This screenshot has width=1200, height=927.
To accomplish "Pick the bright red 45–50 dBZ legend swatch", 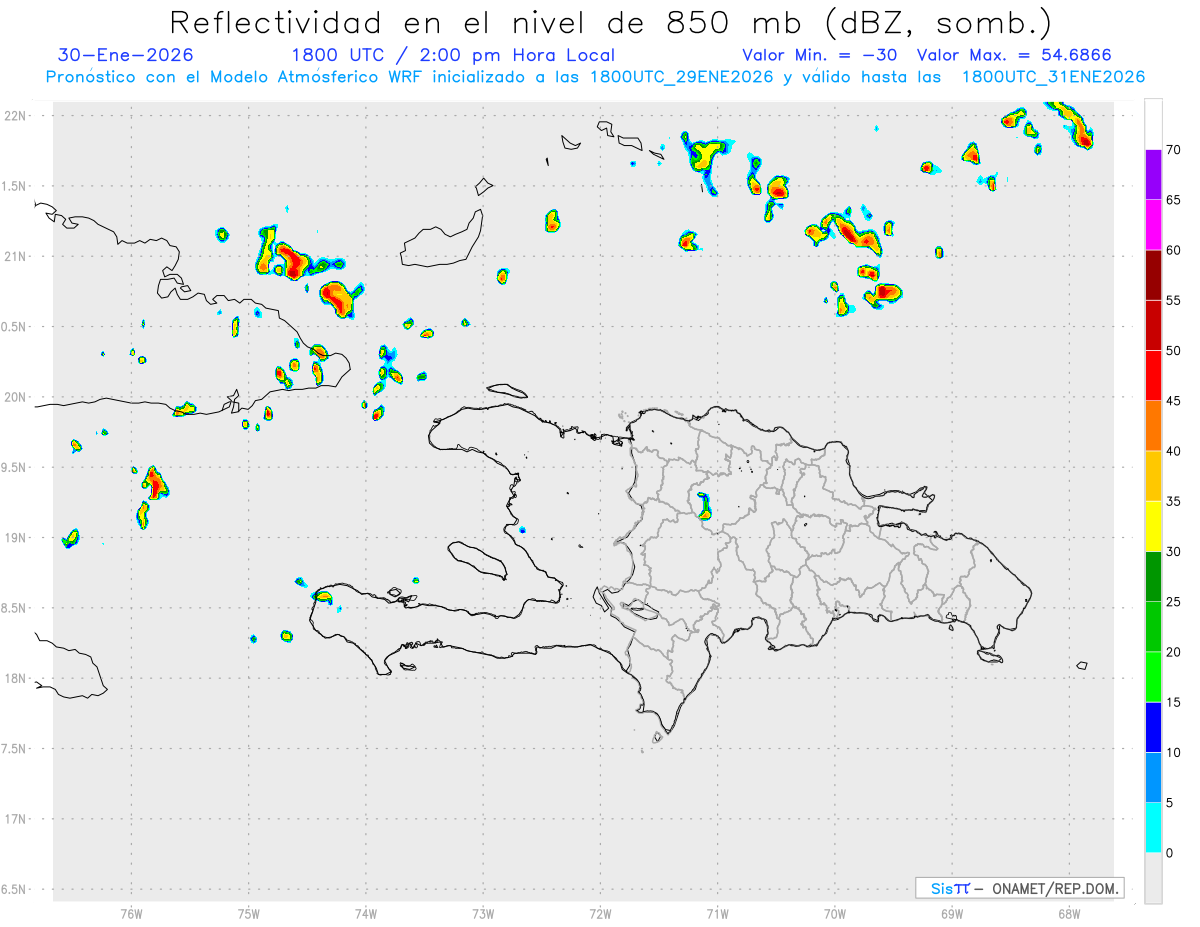I will (x=1153, y=375).
